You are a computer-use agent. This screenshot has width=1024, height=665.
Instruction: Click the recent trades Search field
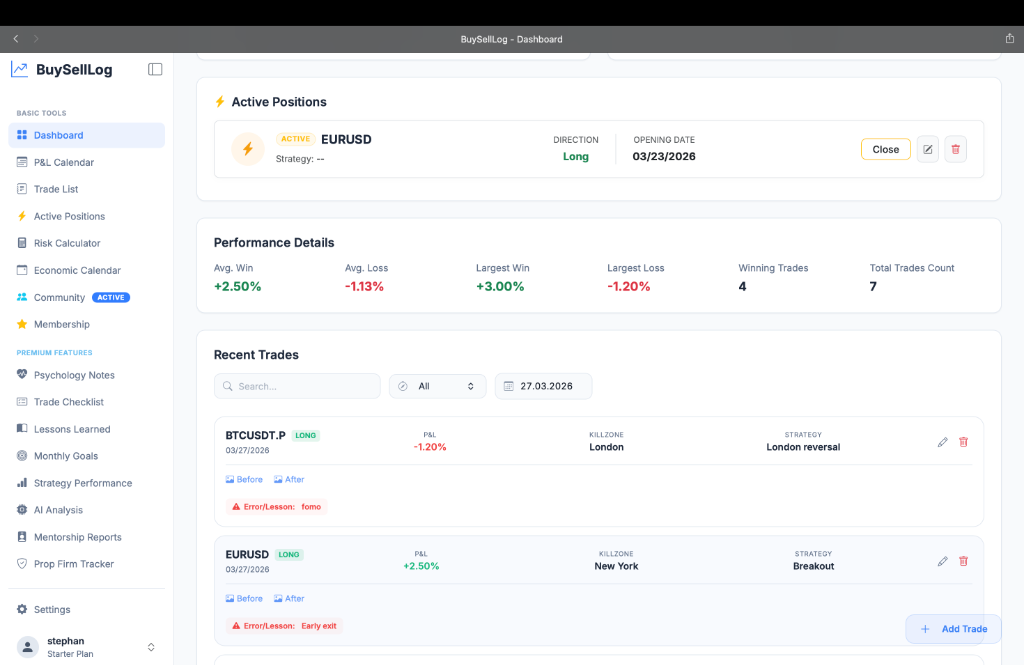(x=297, y=386)
